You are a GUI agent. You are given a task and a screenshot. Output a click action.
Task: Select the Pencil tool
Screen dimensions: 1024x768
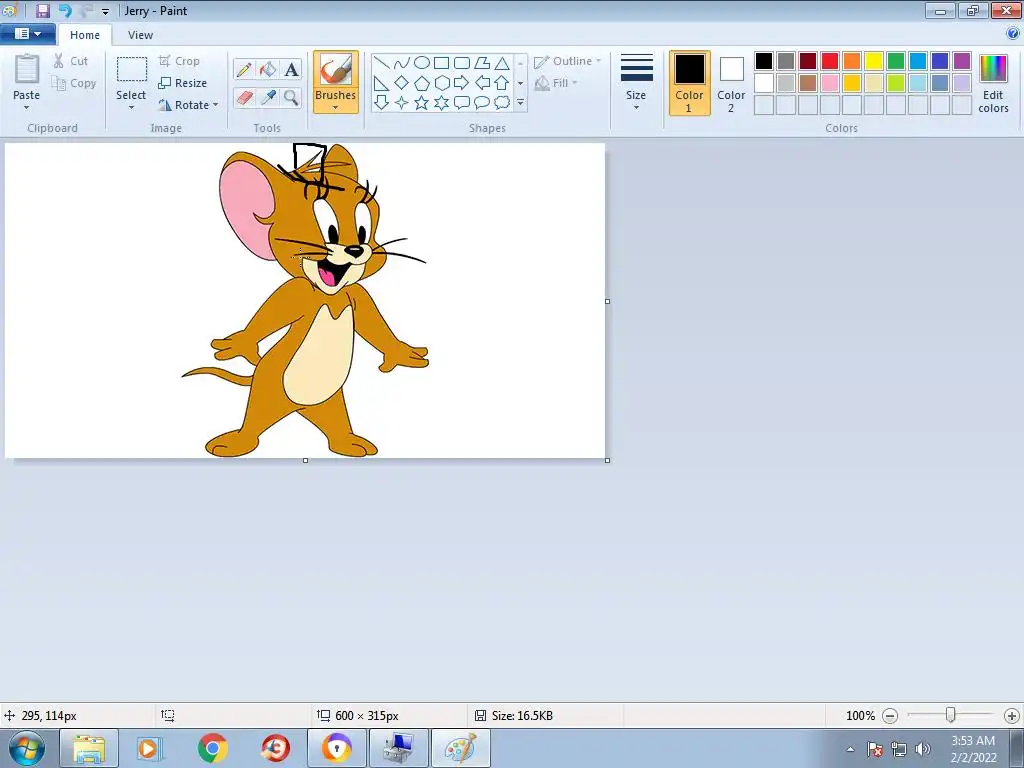[244, 69]
